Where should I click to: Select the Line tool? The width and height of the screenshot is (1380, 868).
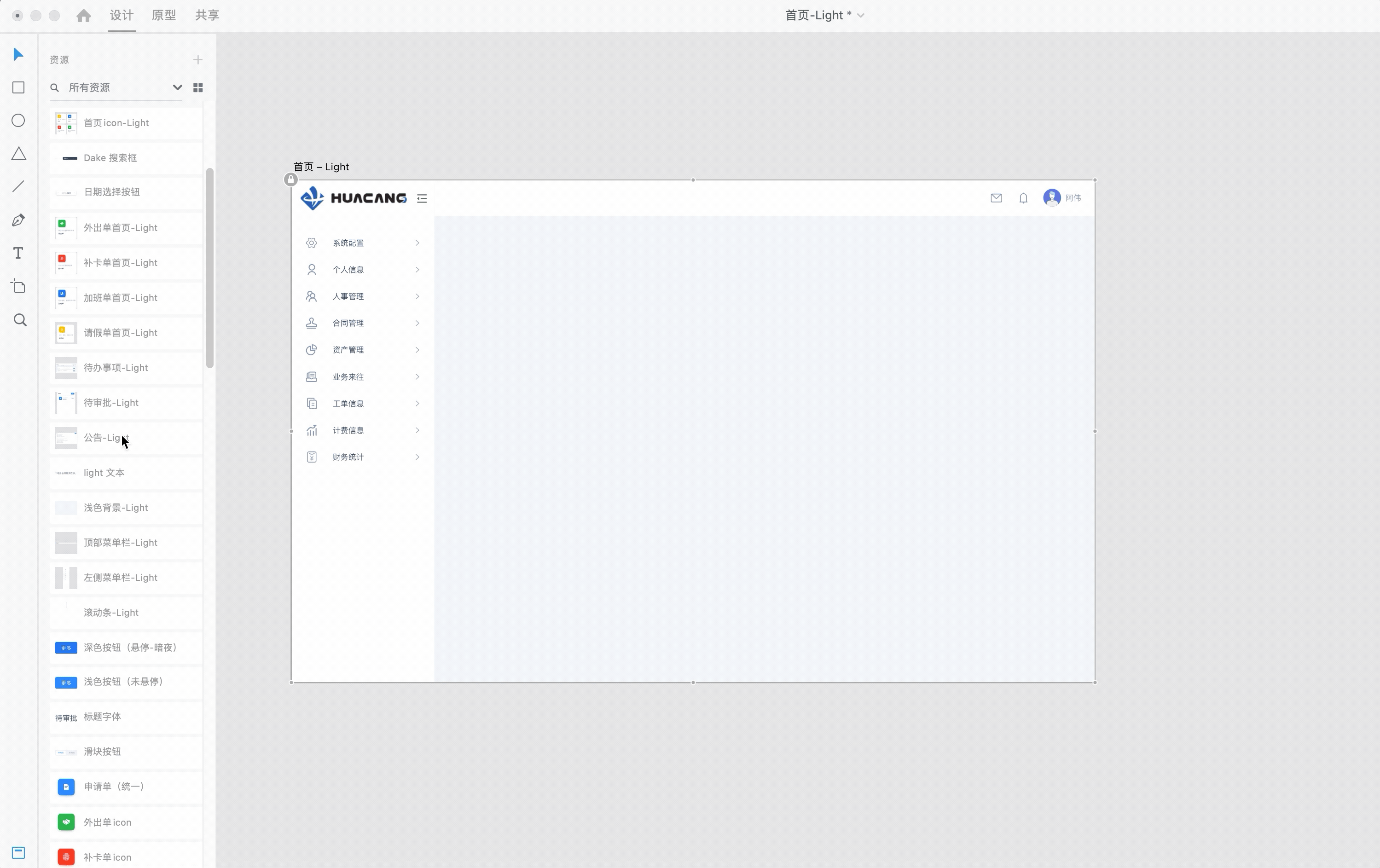[18, 186]
